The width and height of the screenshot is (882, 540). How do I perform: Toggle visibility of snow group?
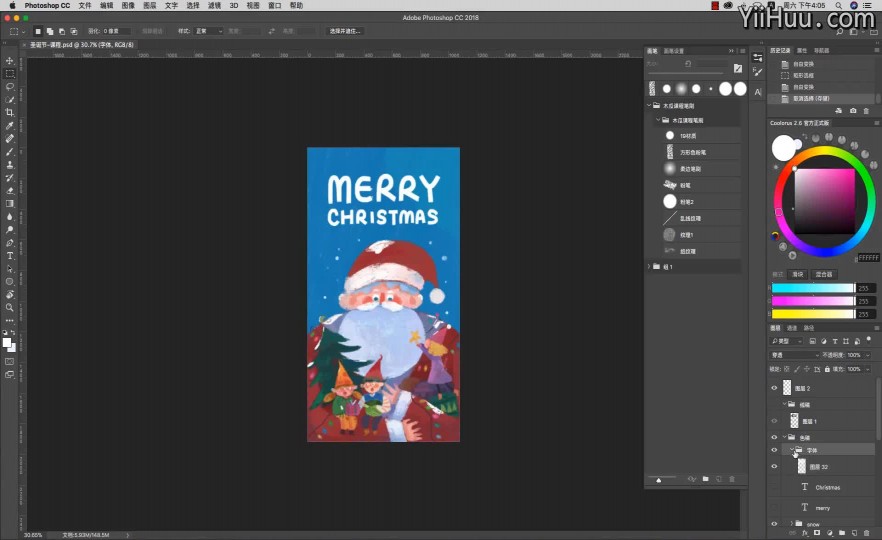[774, 524]
